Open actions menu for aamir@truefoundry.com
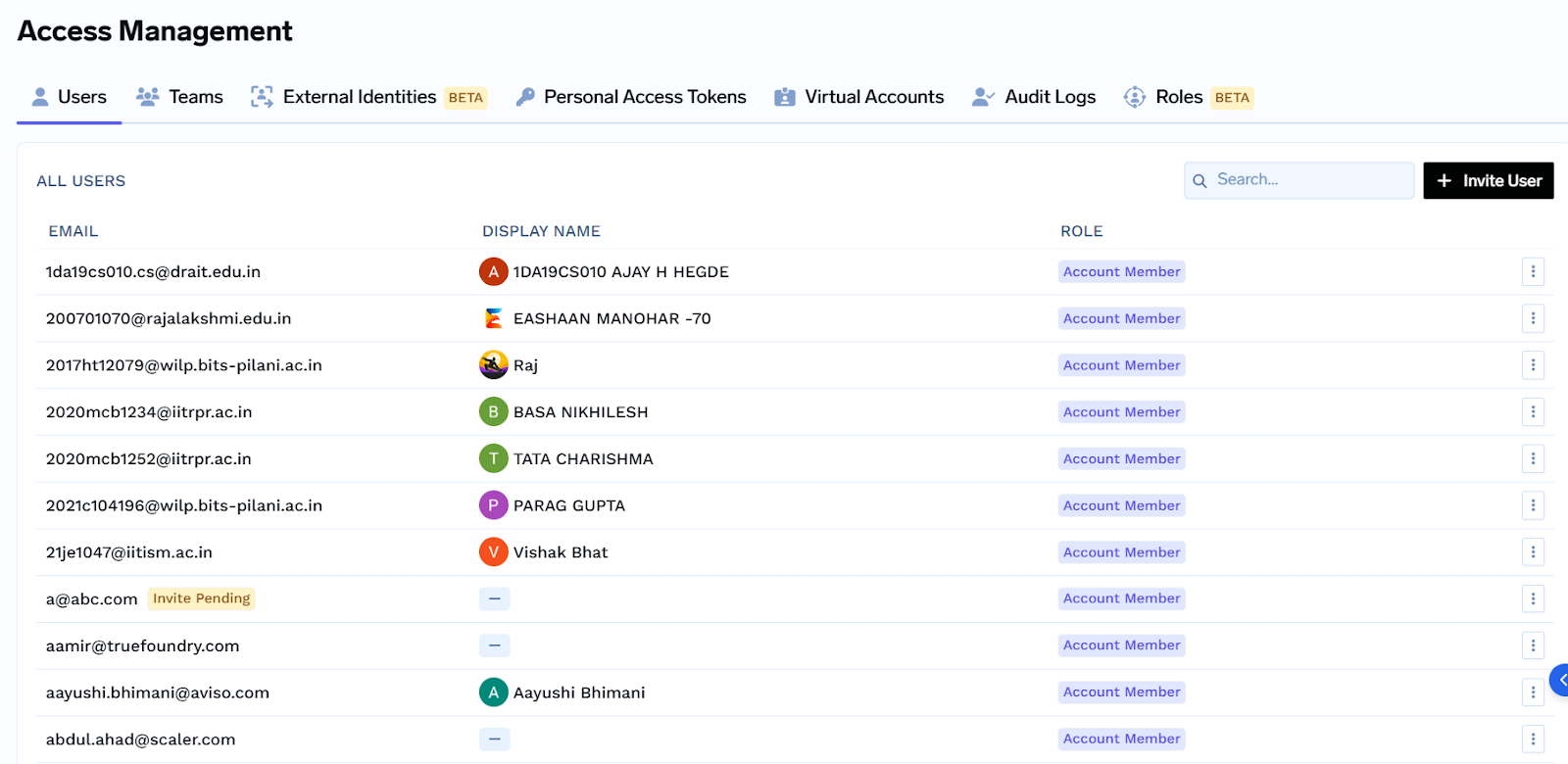Image resolution: width=1568 pixels, height=764 pixels. click(1533, 645)
